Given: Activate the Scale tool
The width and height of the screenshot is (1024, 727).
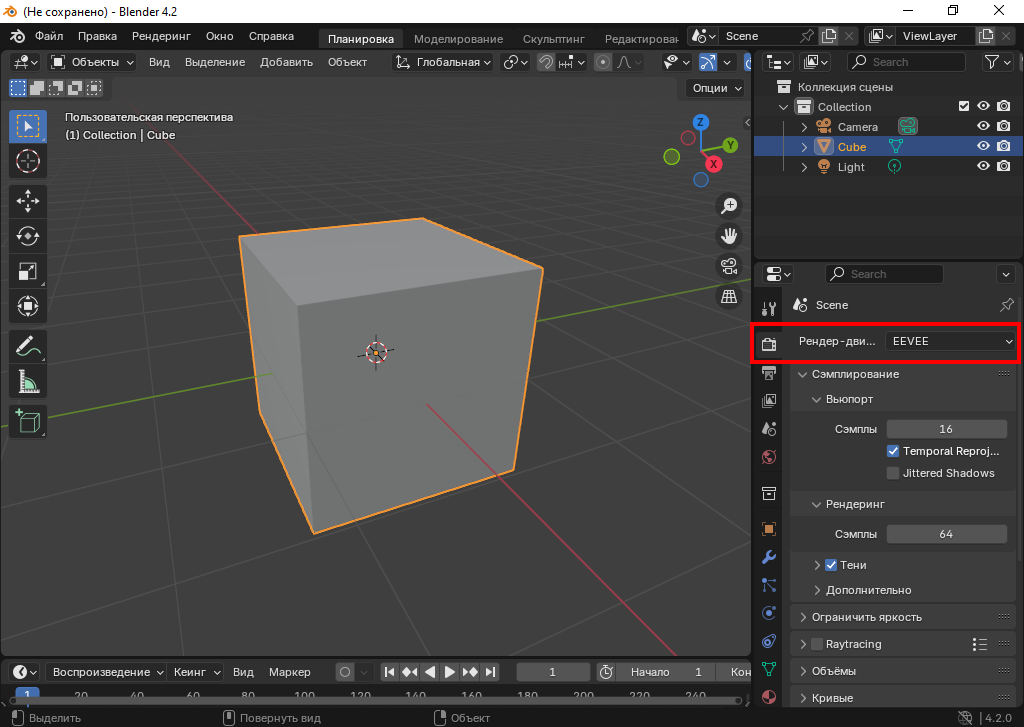Looking at the screenshot, I should point(28,271).
